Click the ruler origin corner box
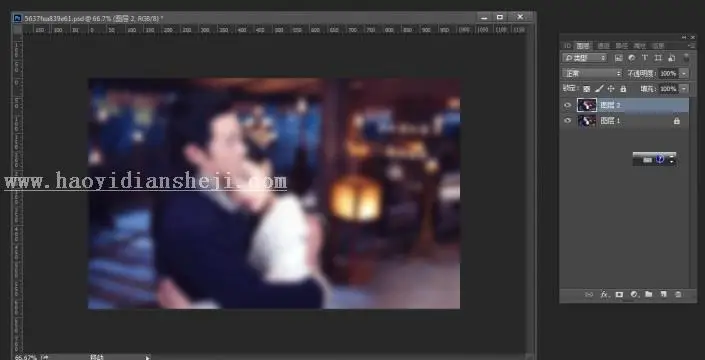The height and width of the screenshot is (360, 705). 18,30
